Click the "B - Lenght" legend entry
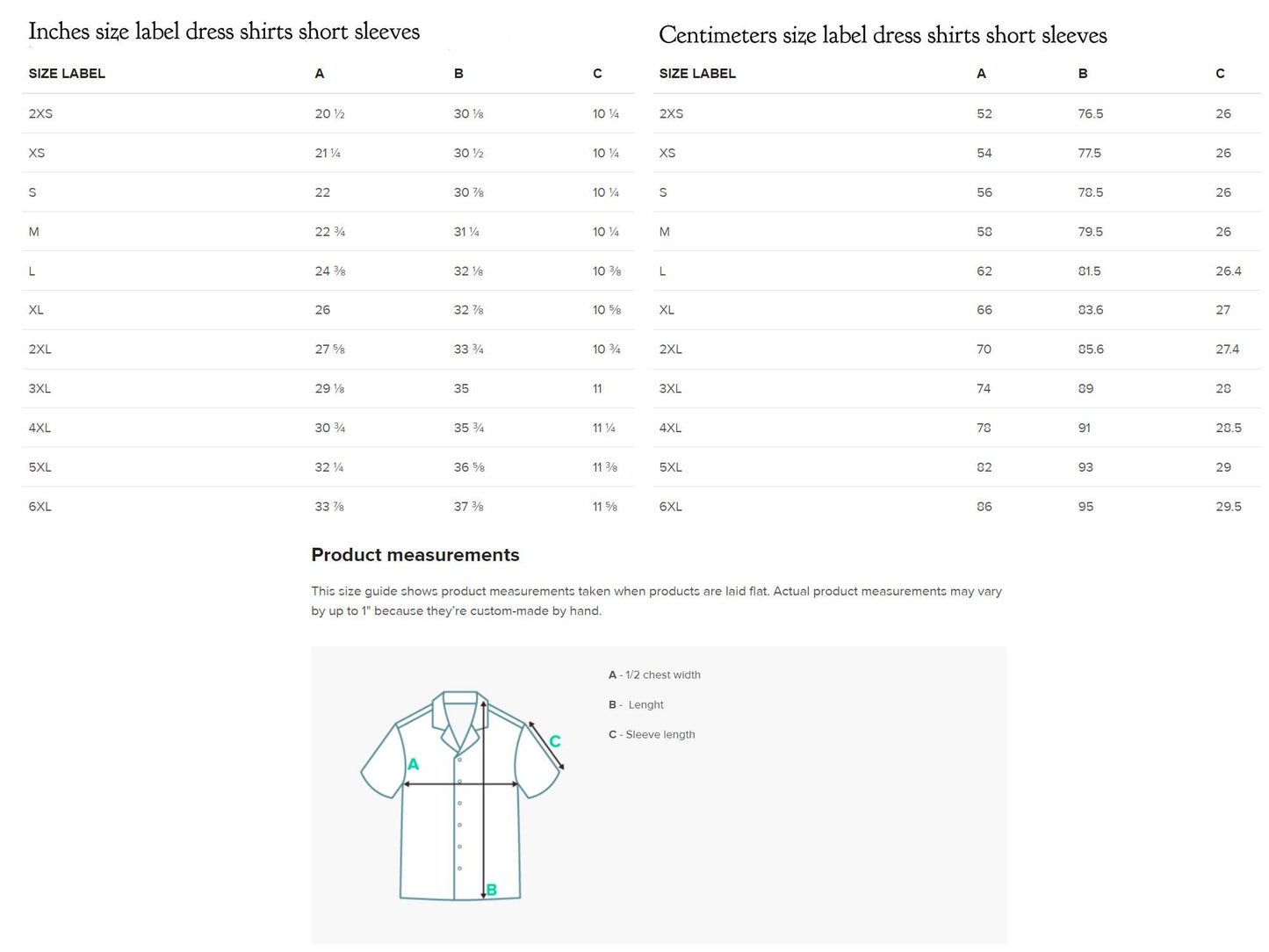Viewport: 1269px width, 952px height. click(636, 704)
